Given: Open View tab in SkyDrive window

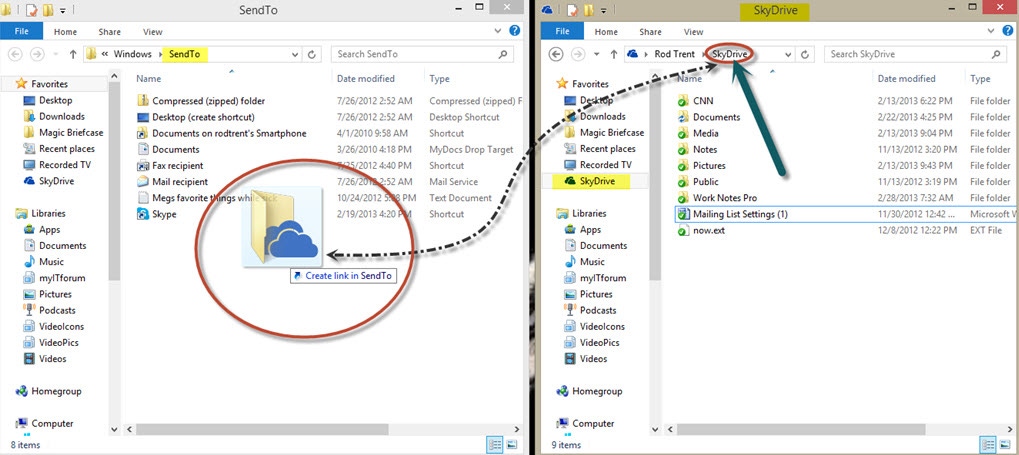Looking at the screenshot, I should [693, 32].
